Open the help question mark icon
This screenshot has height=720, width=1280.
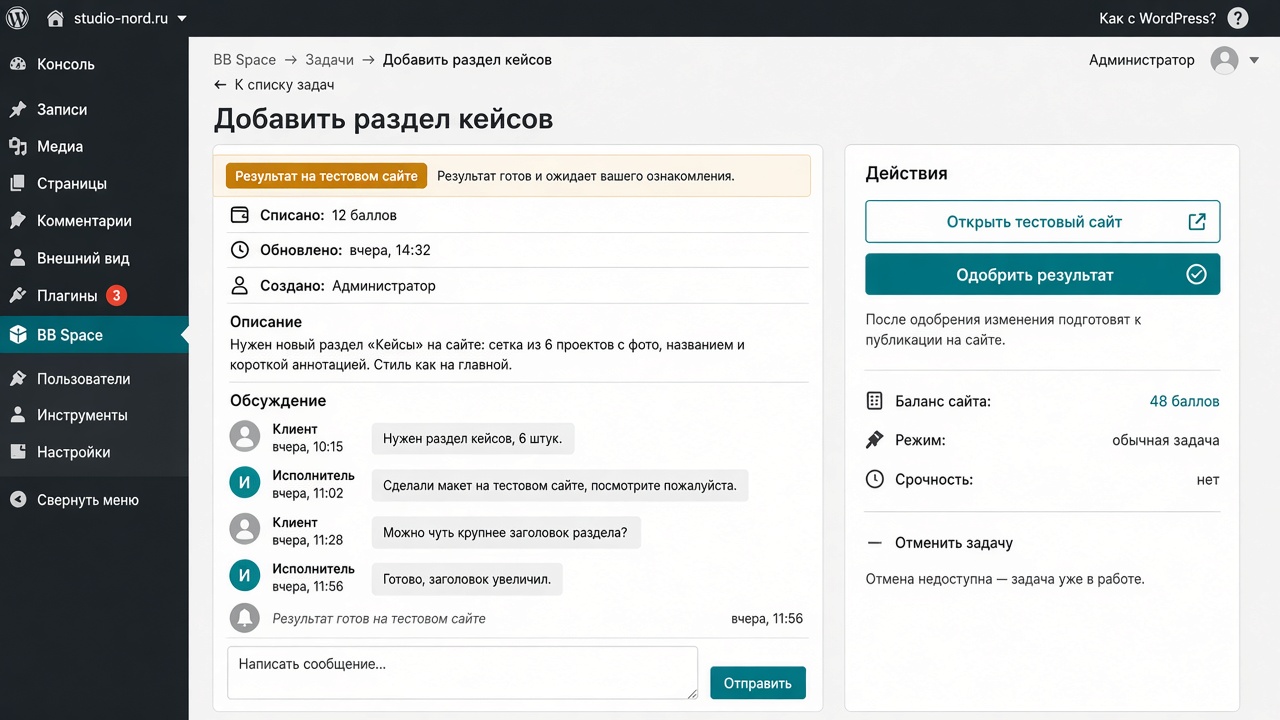tap(1238, 18)
